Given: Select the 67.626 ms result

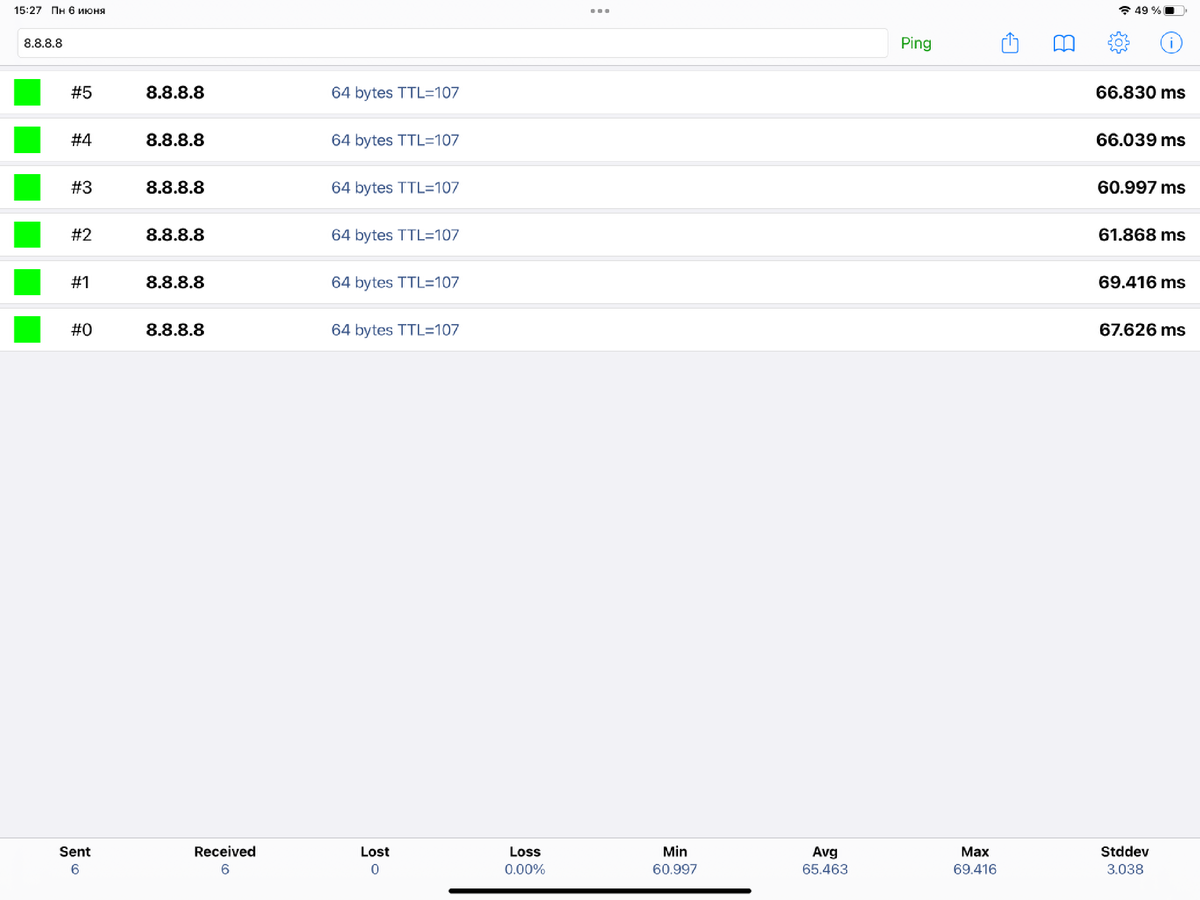Looking at the screenshot, I should [1142, 330].
